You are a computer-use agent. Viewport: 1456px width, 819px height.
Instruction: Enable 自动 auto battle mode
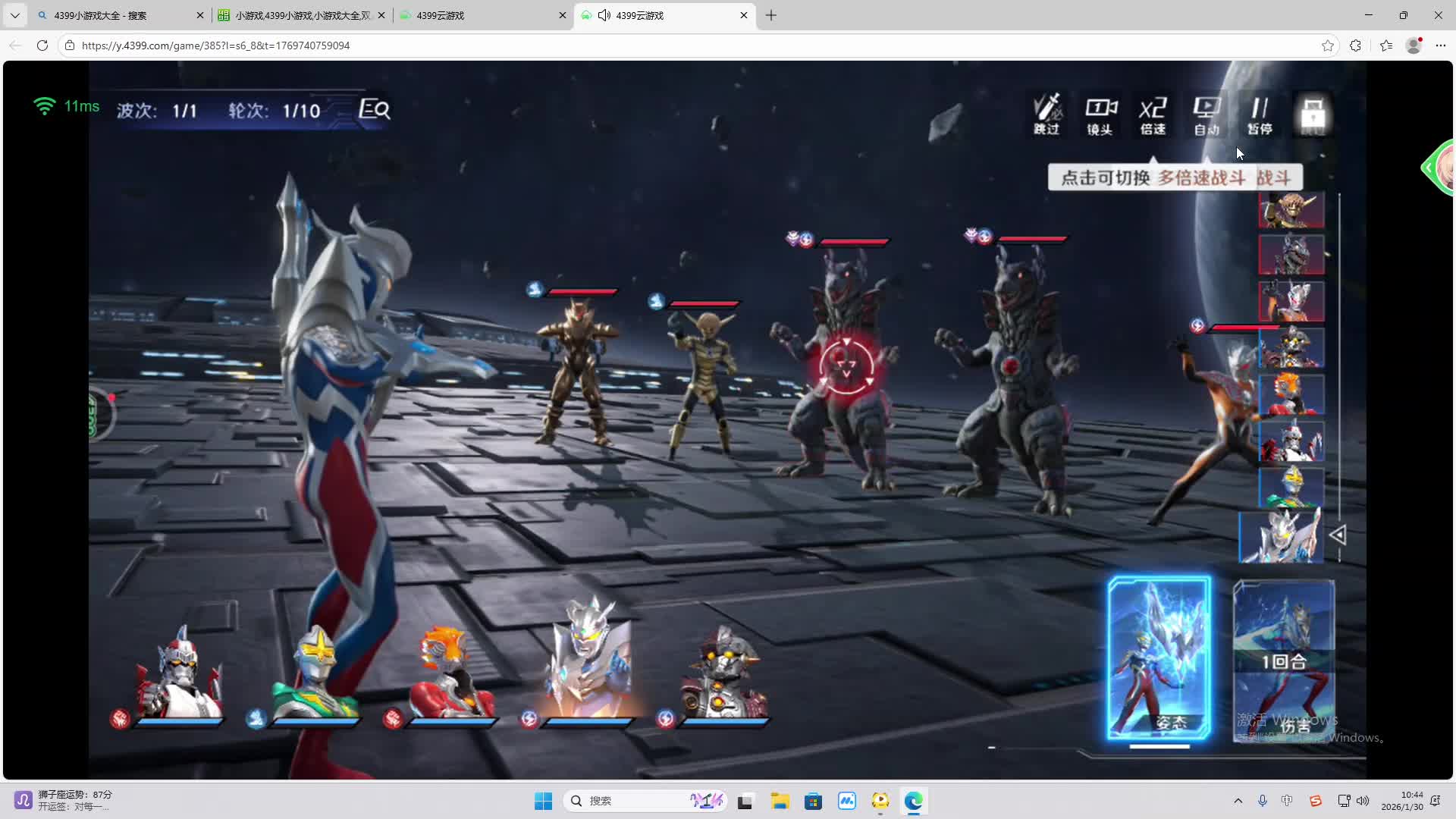coord(1207,115)
